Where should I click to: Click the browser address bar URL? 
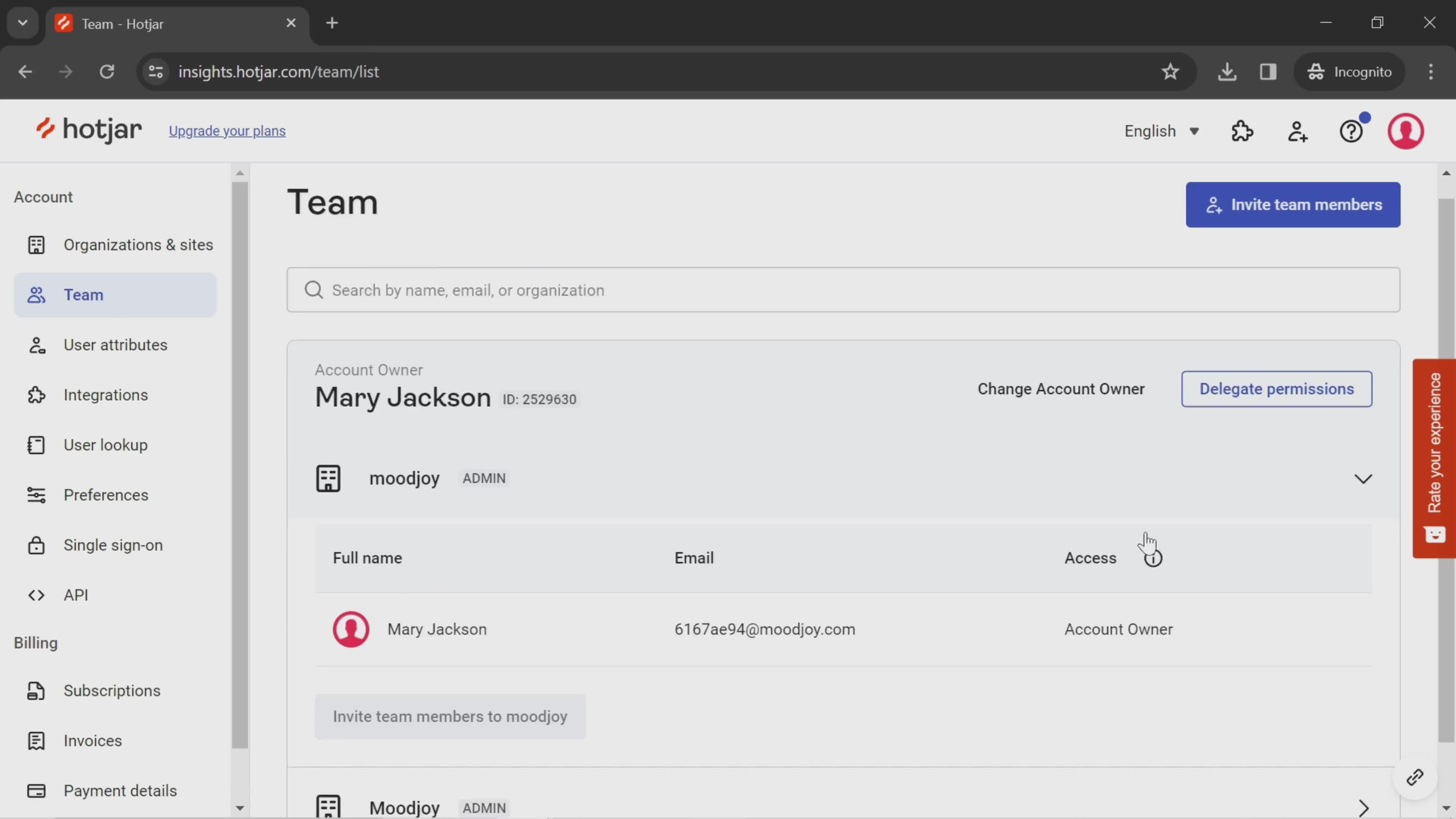coord(279,72)
